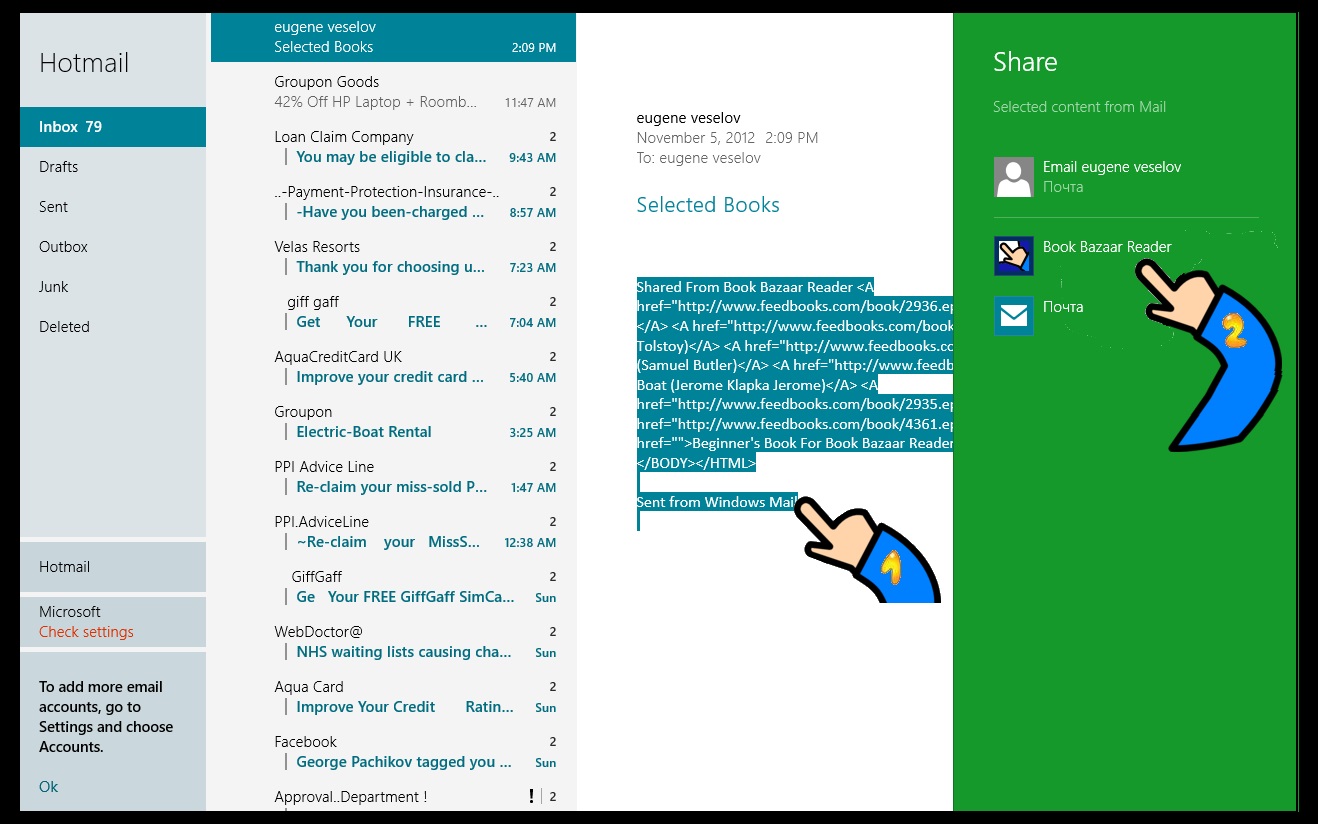Open the AquaCreditCard UK email
Screen dimensions: 1318x824
click(393, 367)
